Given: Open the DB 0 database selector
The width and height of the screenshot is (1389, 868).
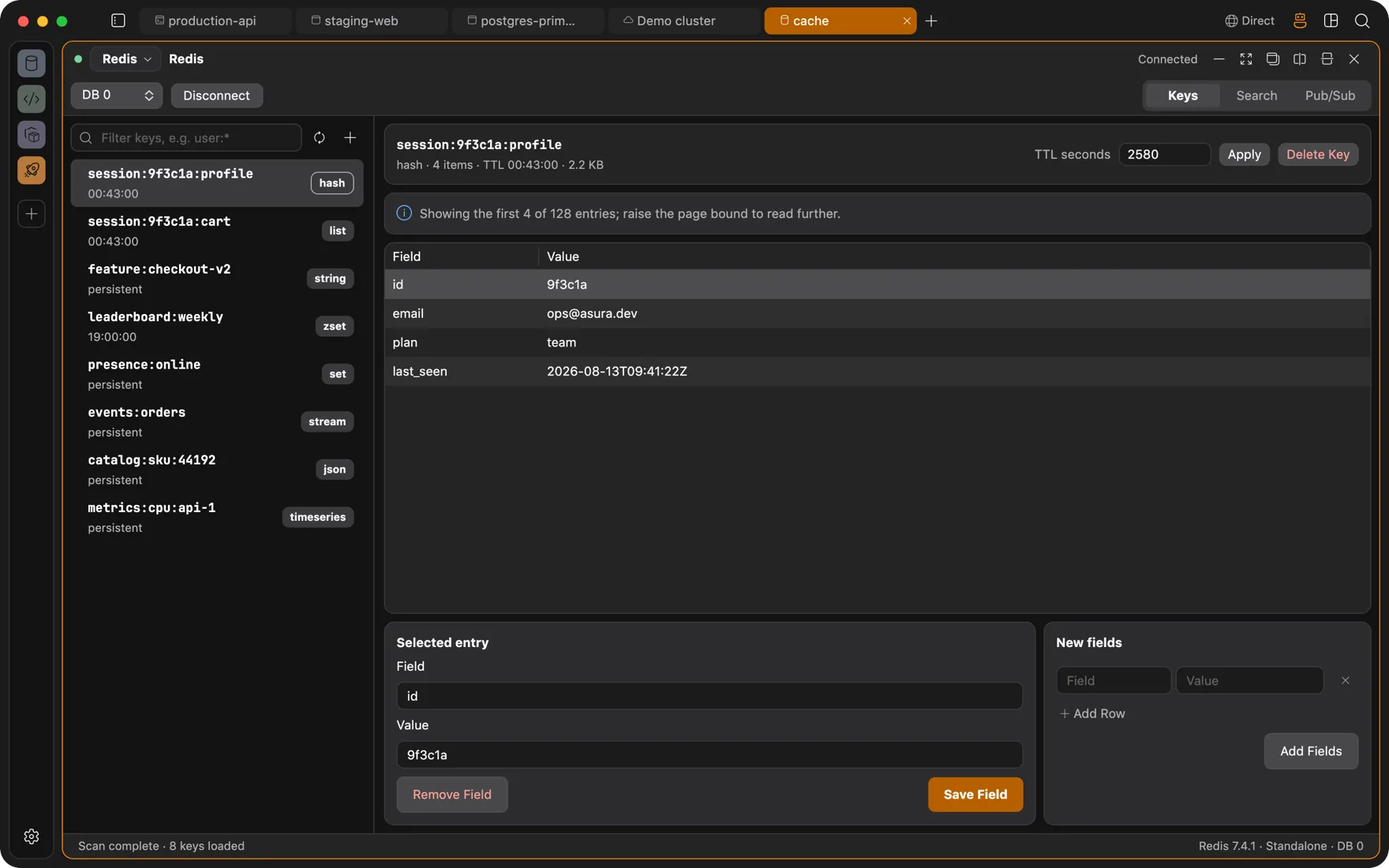Looking at the screenshot, I should click(117, 95).
